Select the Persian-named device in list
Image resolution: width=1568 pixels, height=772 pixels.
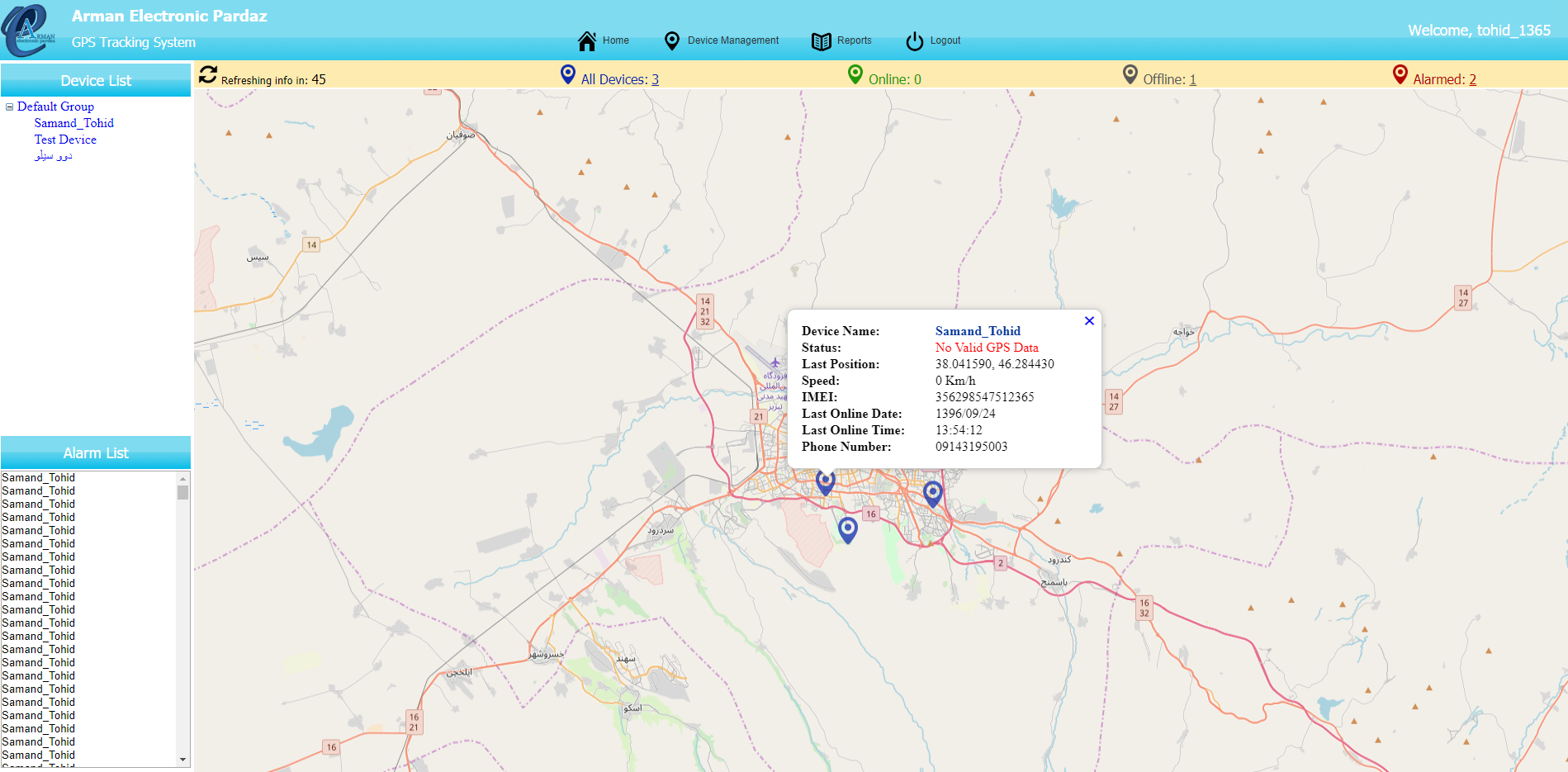click(54, 156)
